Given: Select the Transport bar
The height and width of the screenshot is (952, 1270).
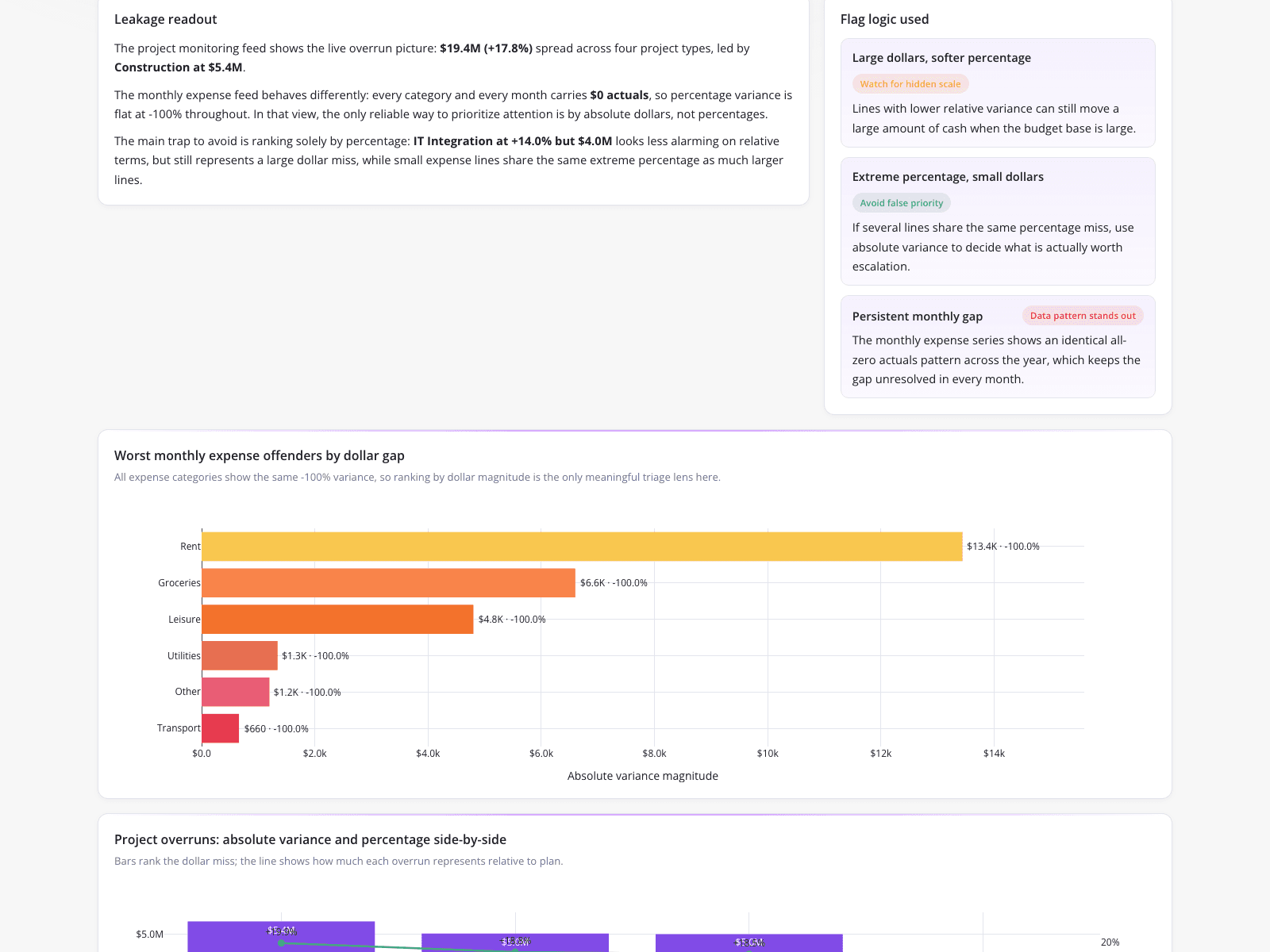Looking at the screenshot, I should (x=221, y=728).
